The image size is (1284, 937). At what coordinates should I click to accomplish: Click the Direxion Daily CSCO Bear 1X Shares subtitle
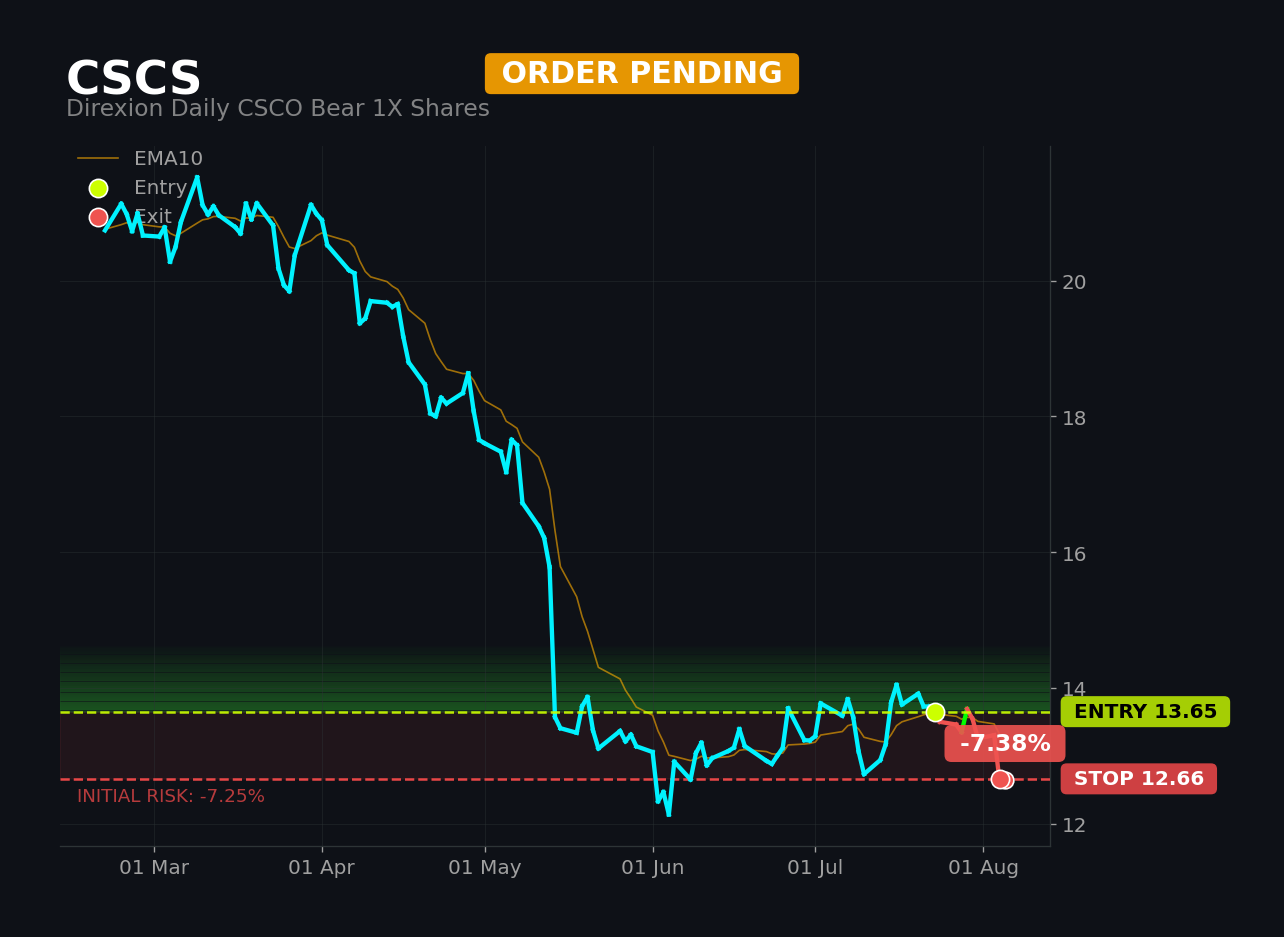pos(278,109)
